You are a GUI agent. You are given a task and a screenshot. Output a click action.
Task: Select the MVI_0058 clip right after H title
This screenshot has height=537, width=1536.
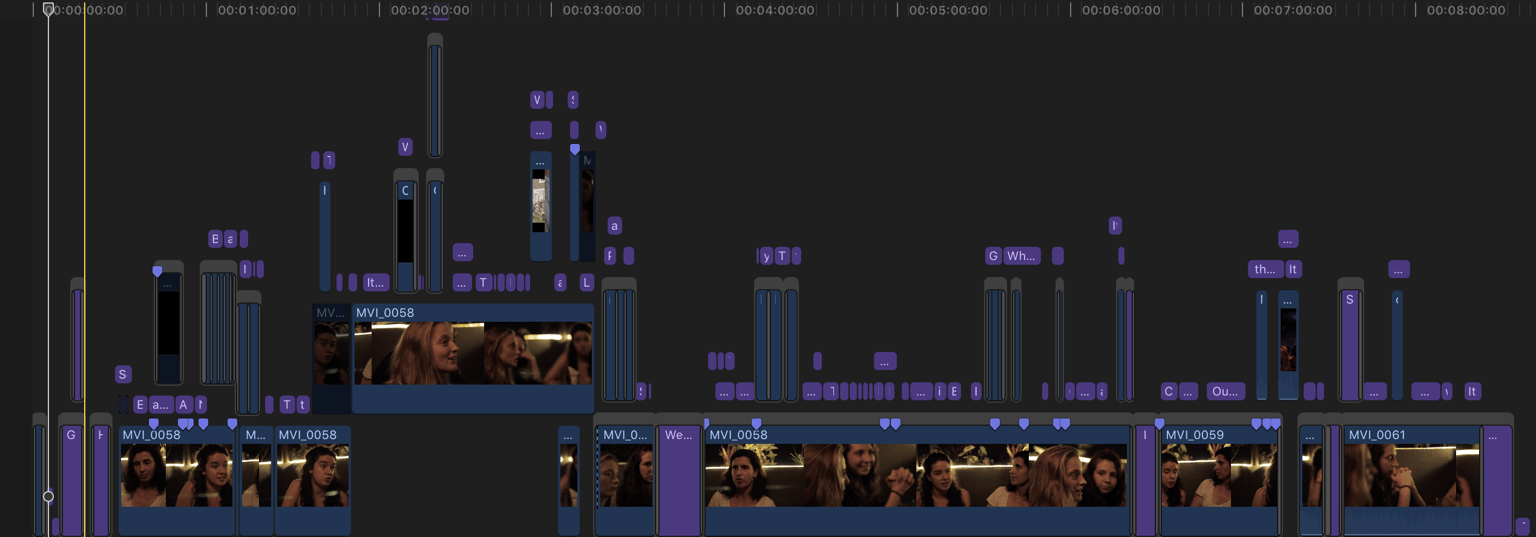click(177, 480)
